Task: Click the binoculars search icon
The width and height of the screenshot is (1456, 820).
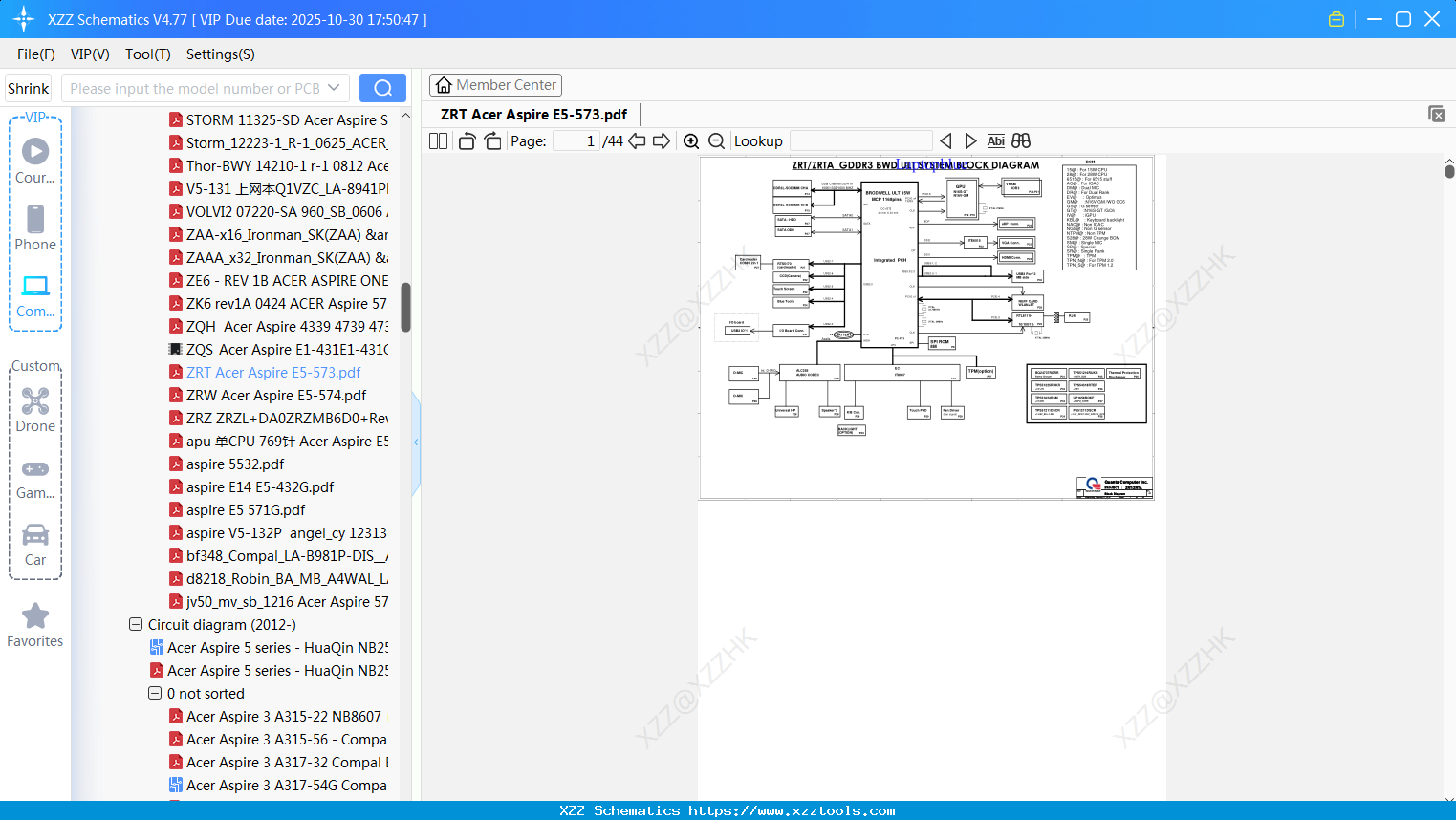Action: tap(1021, 140)
